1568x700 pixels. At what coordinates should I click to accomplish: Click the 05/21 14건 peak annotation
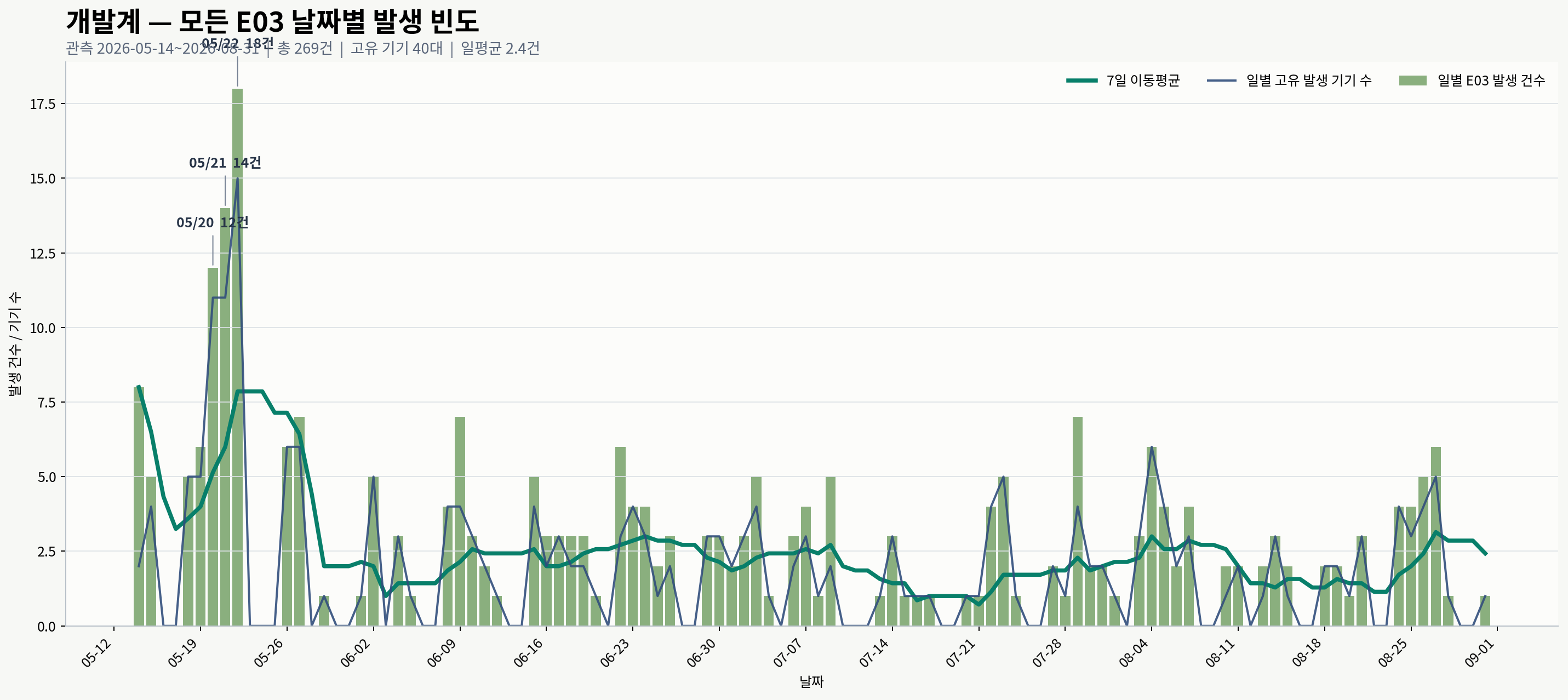coord(225,163)
